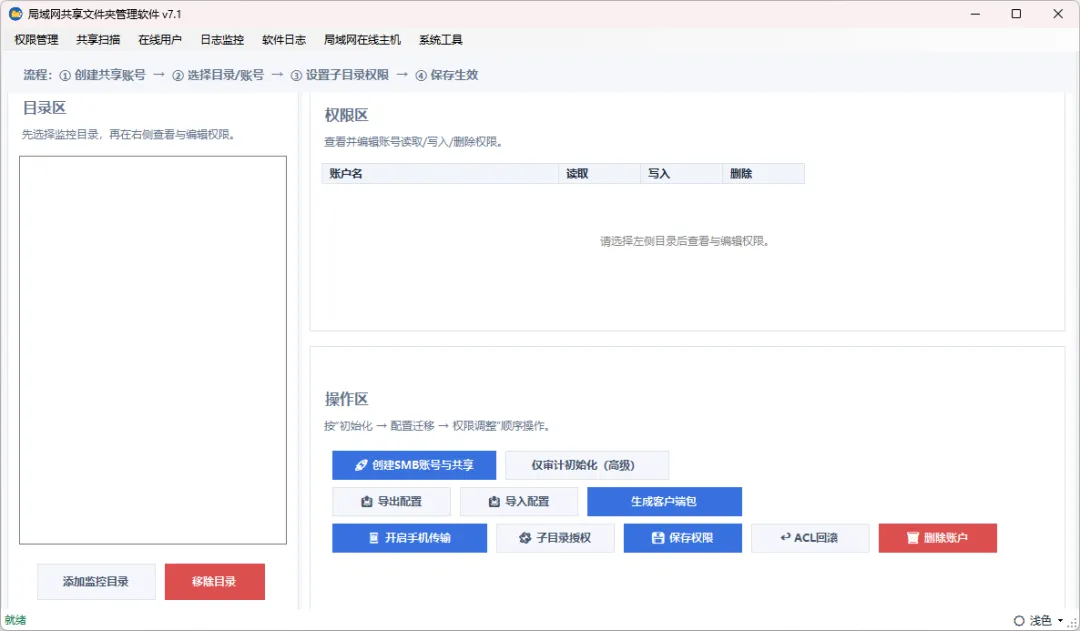Click the 生成客户端包 button
Viewport: 1080px width, 631px height.
pyautogui.click(x=664, y=501)
